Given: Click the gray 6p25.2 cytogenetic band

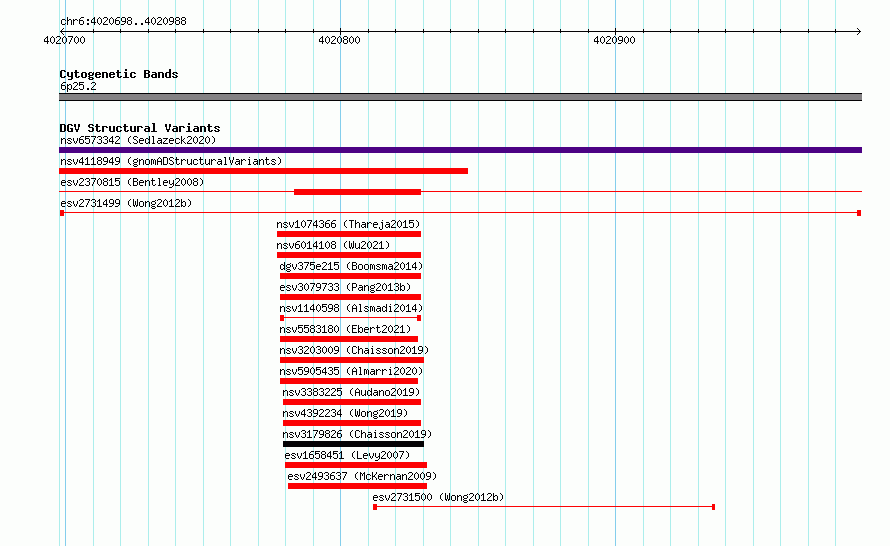Looking at the screenshot, I should click(x=460, y=97).
